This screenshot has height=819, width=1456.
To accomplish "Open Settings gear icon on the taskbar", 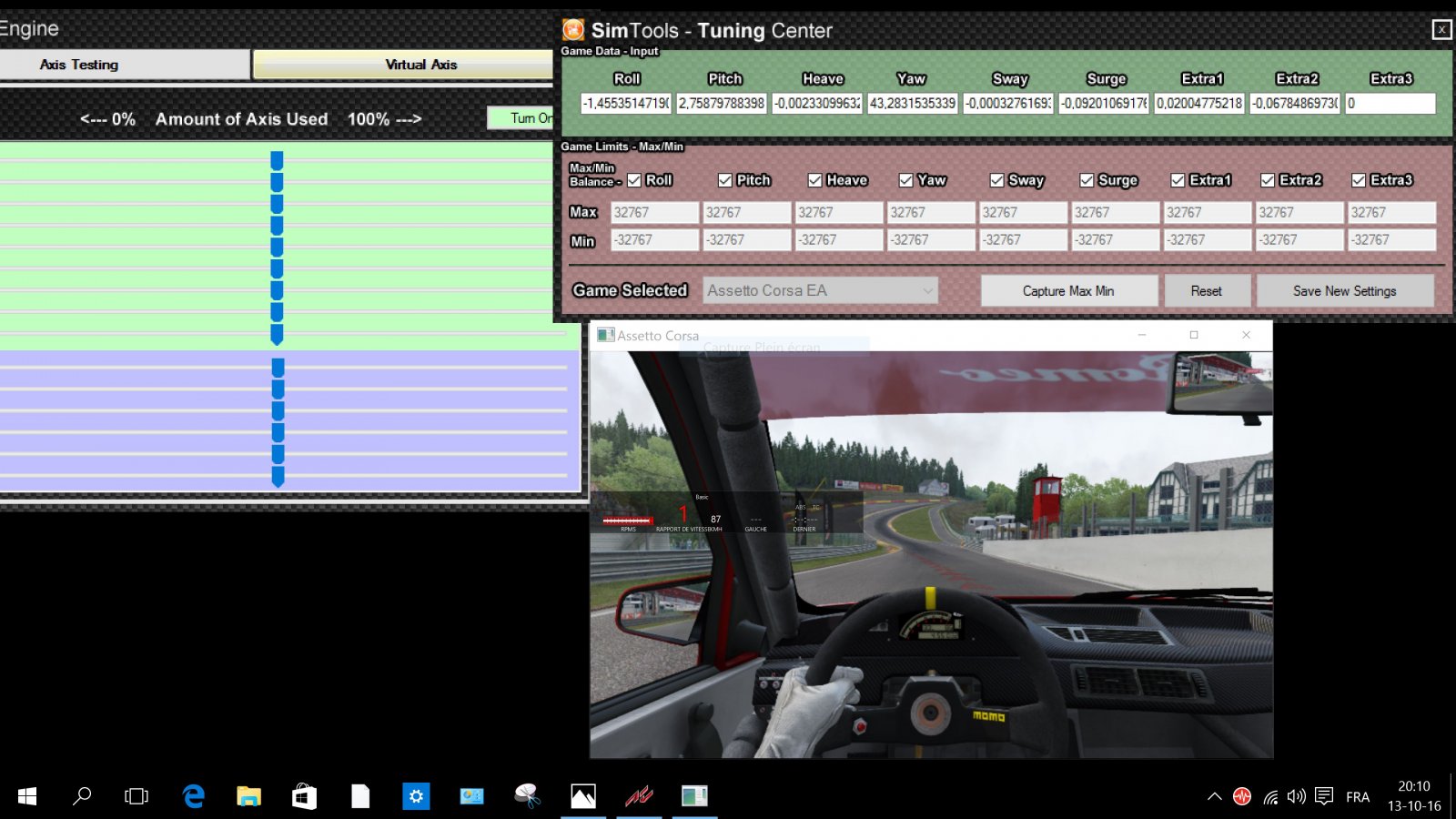I will point(416,796).
